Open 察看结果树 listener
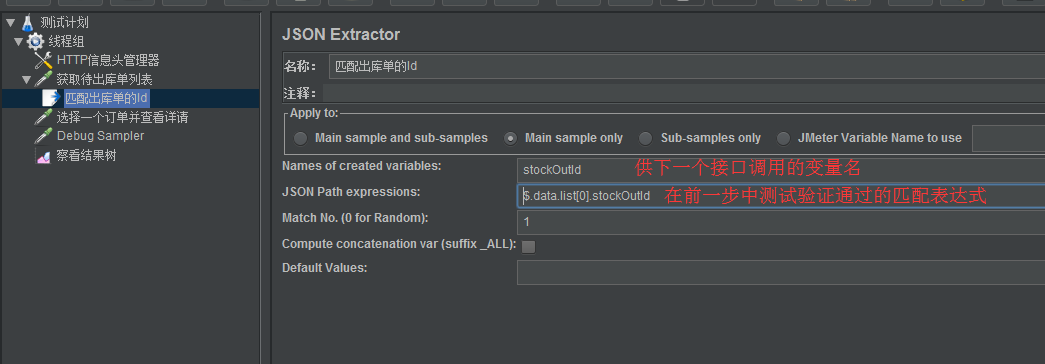The image size is (1045, 364). click(87, 156)
